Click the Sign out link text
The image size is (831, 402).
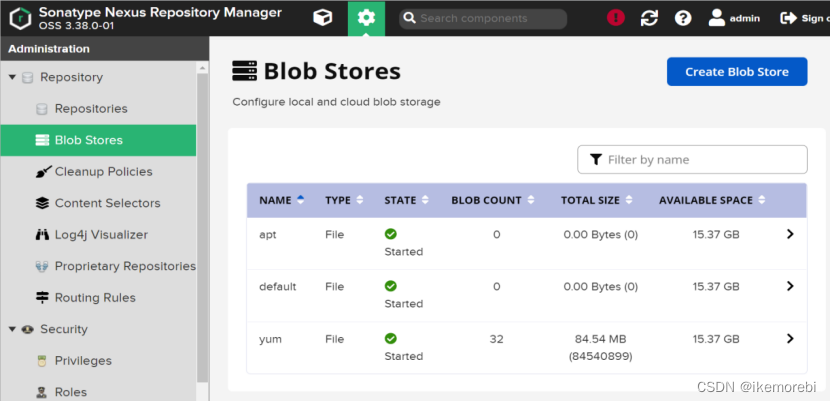(x=815, y=19)
